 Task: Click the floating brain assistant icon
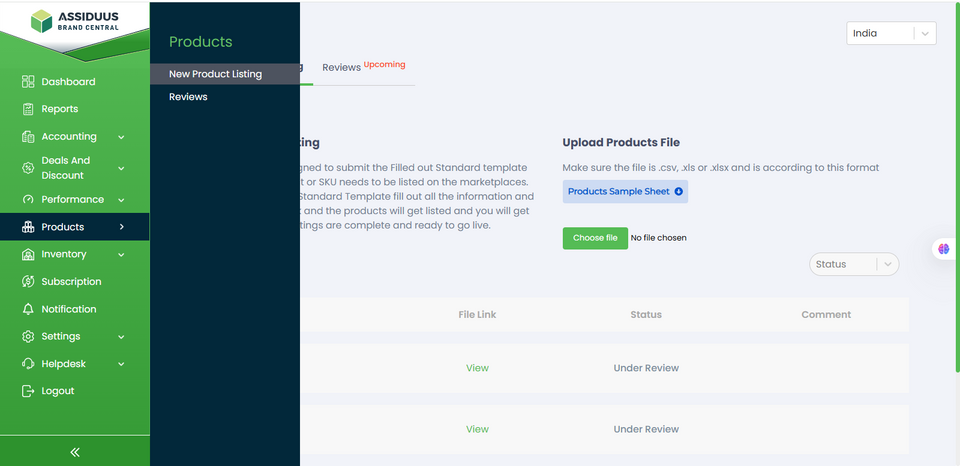click(943, 249)
